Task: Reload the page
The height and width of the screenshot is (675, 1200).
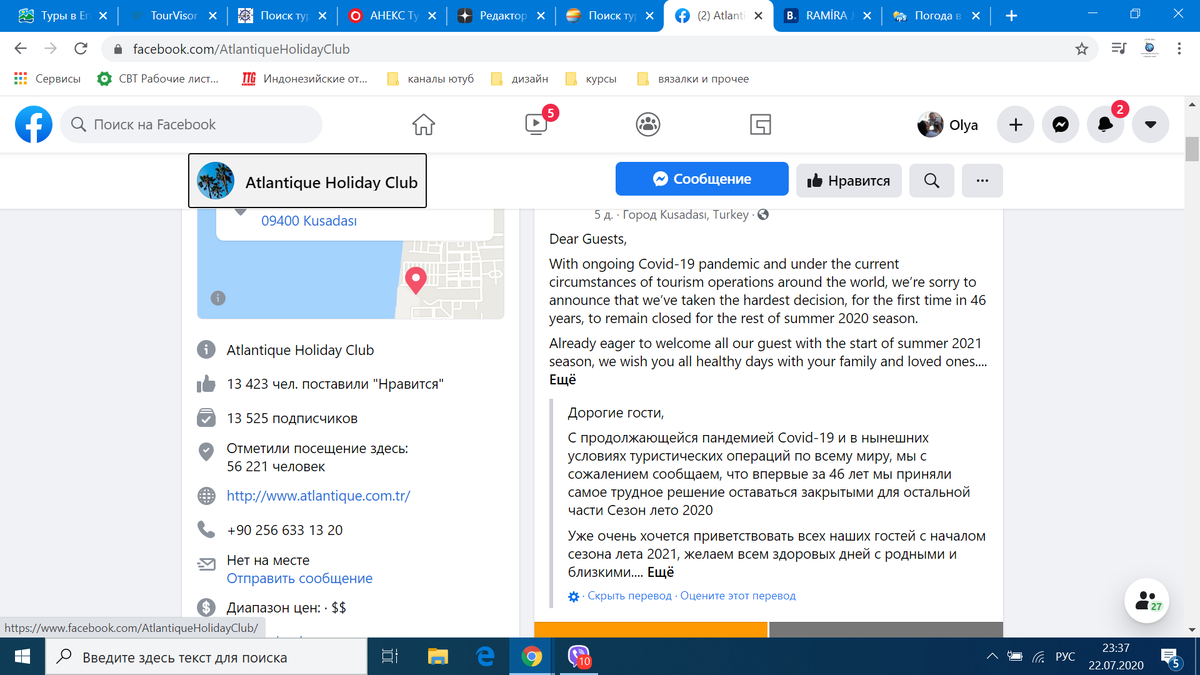Action: click(x=81, y=48)
